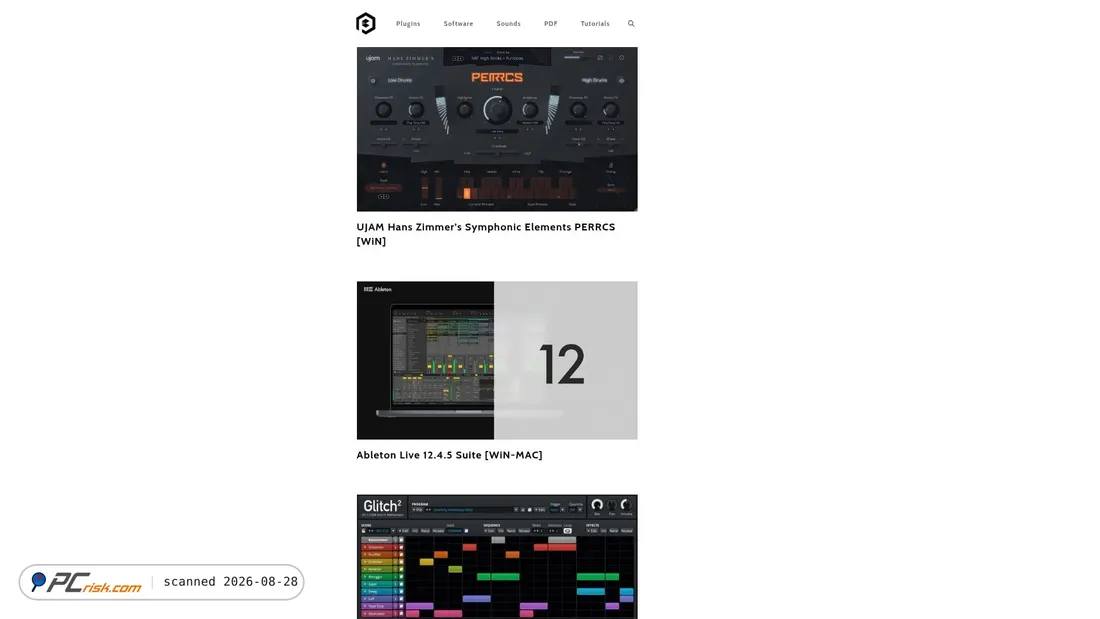Open the Plugins menu
The width and height of the screenshot is (1100, 619).
click(408, 24)
